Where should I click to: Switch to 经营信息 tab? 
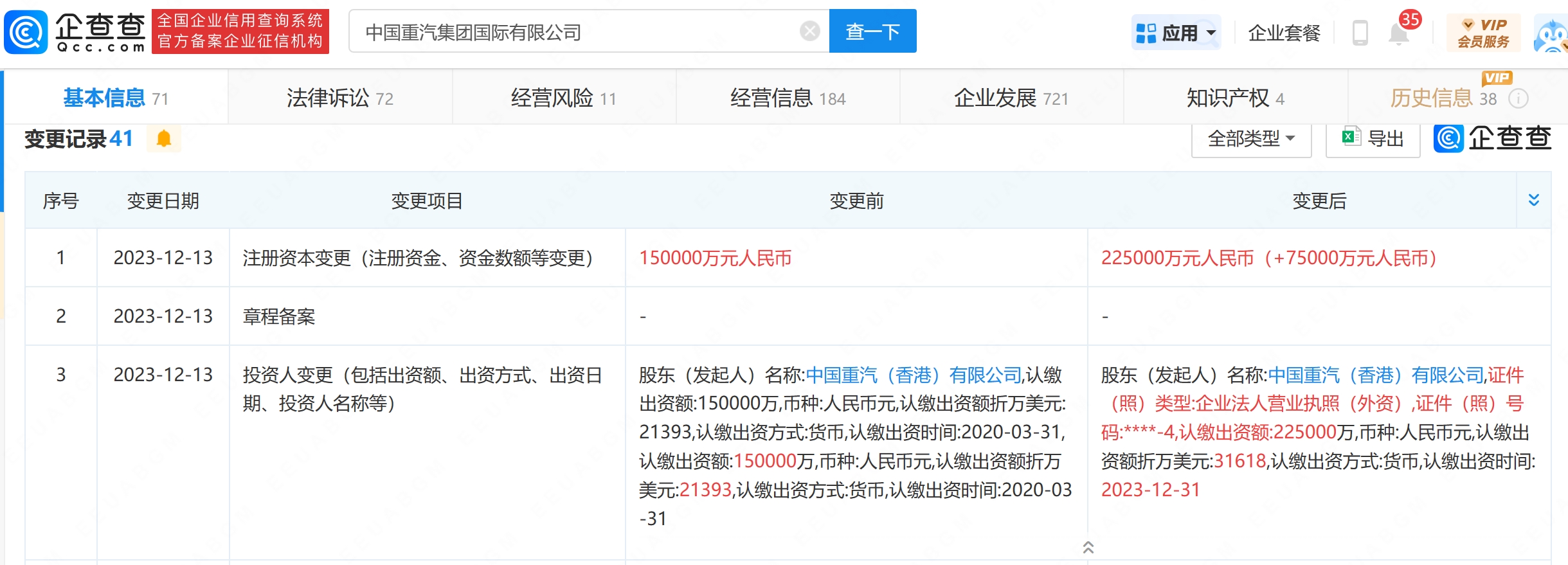(x=788, y=98)
